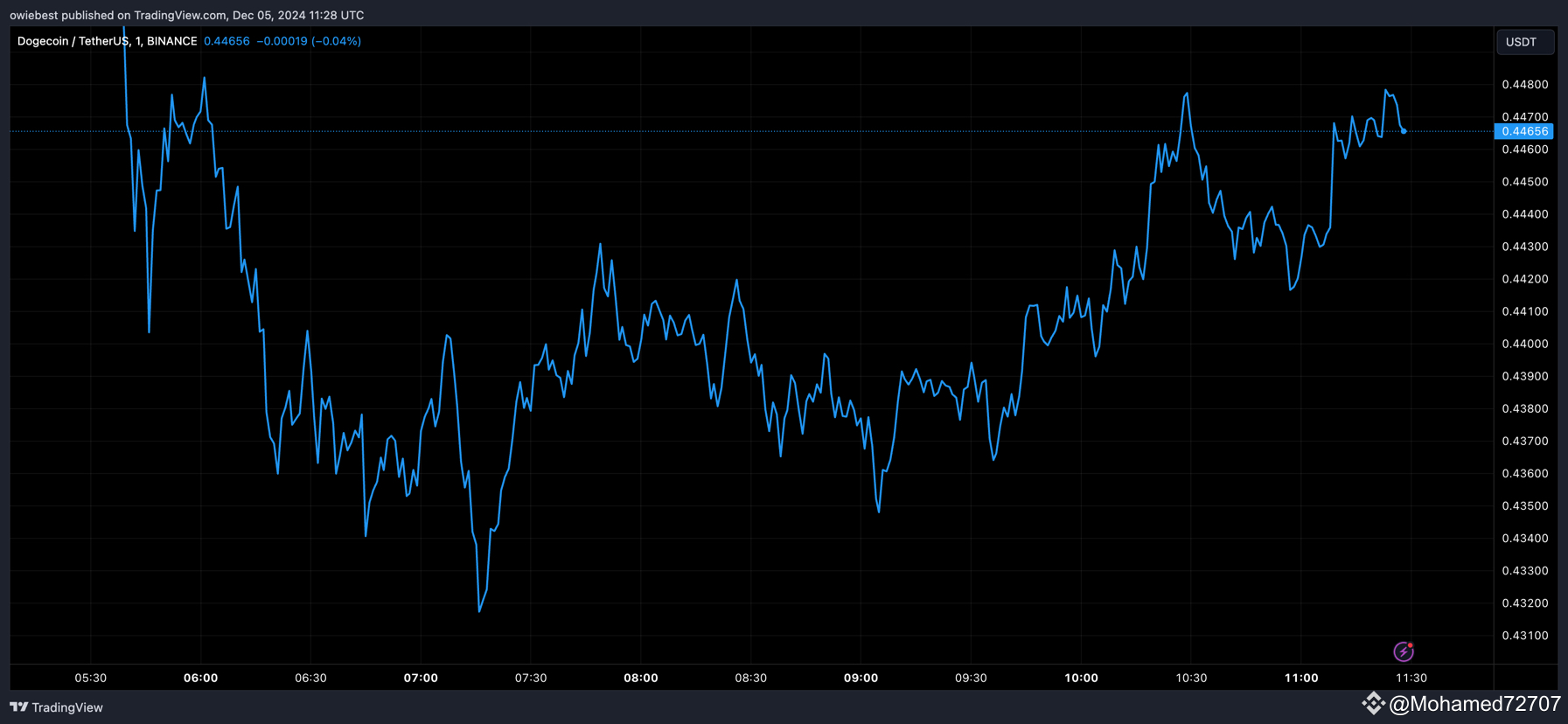Click the legend price value 0.44656
Image resolution: width=1568 pixels, height=724 pixels.
pyautogui.click(x=226, y=41)
